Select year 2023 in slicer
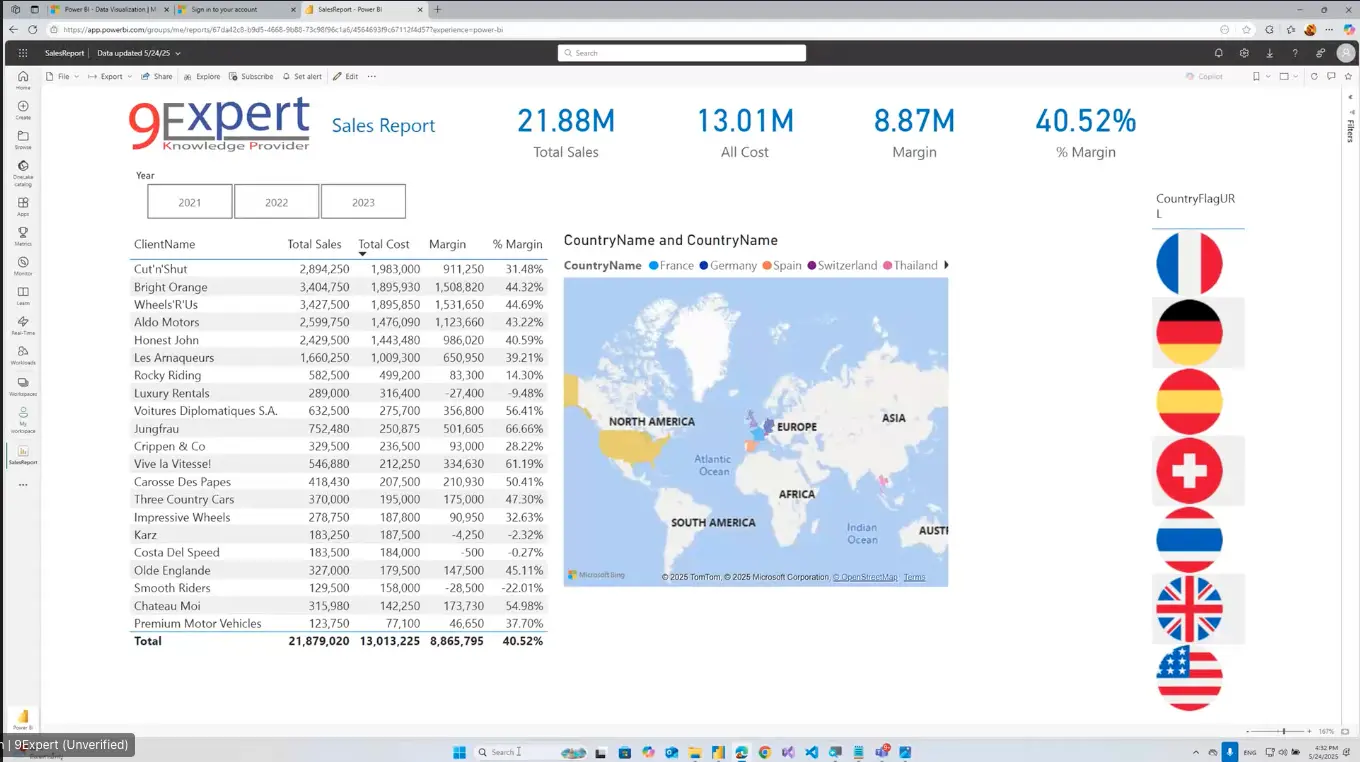 (x=363, y=201)
